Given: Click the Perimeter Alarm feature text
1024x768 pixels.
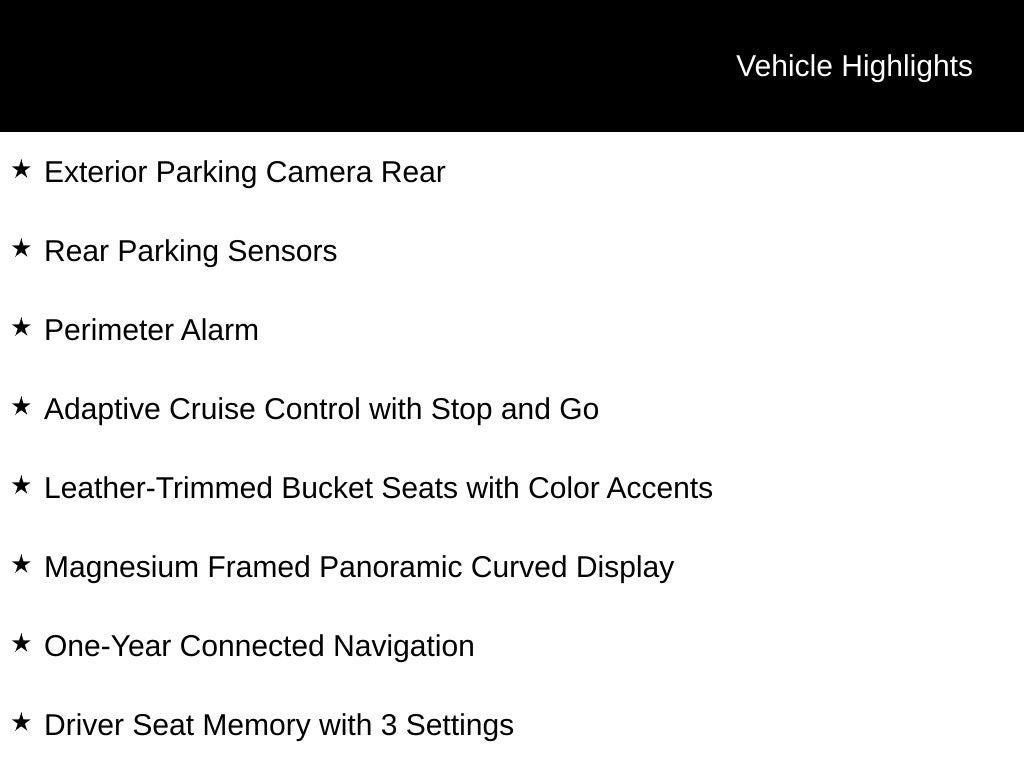Looking at the screenshot, I should (x=152, y=330).
